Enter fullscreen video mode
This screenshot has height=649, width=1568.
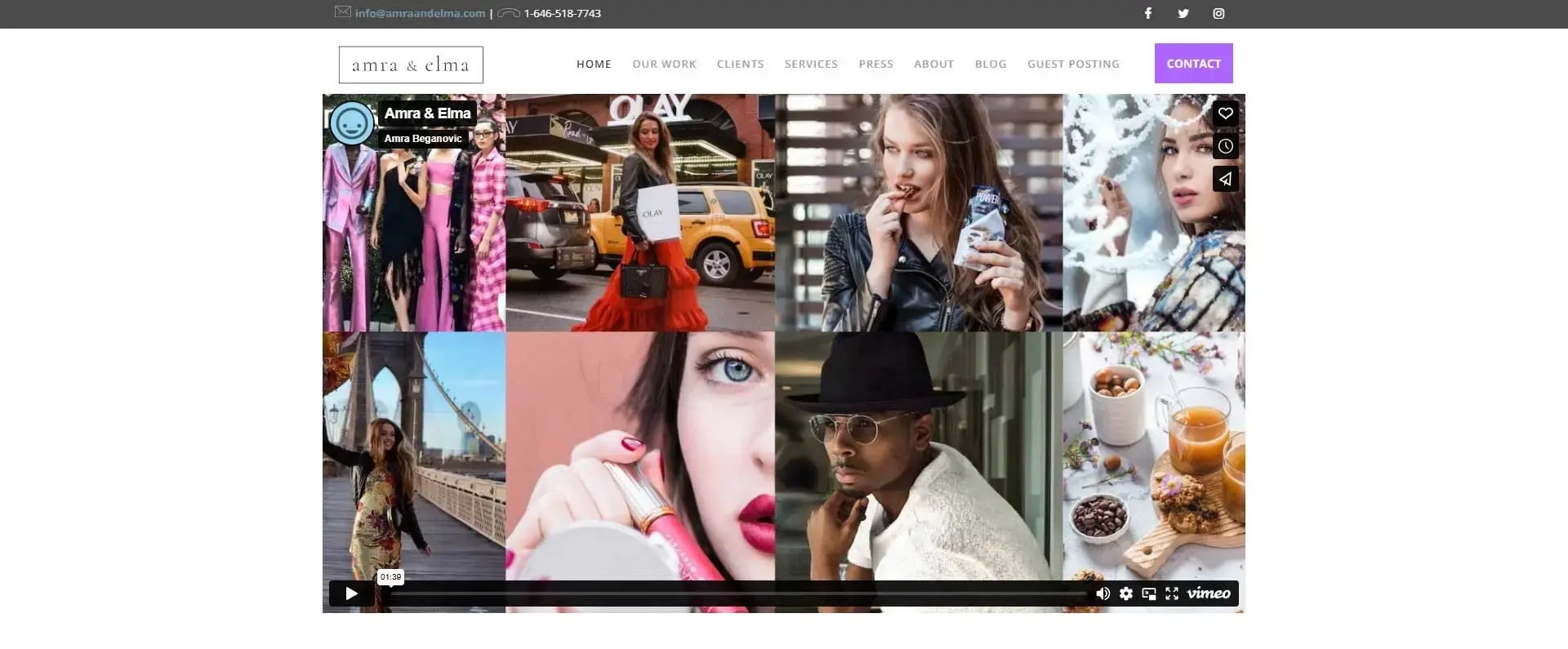[1172, 593]
